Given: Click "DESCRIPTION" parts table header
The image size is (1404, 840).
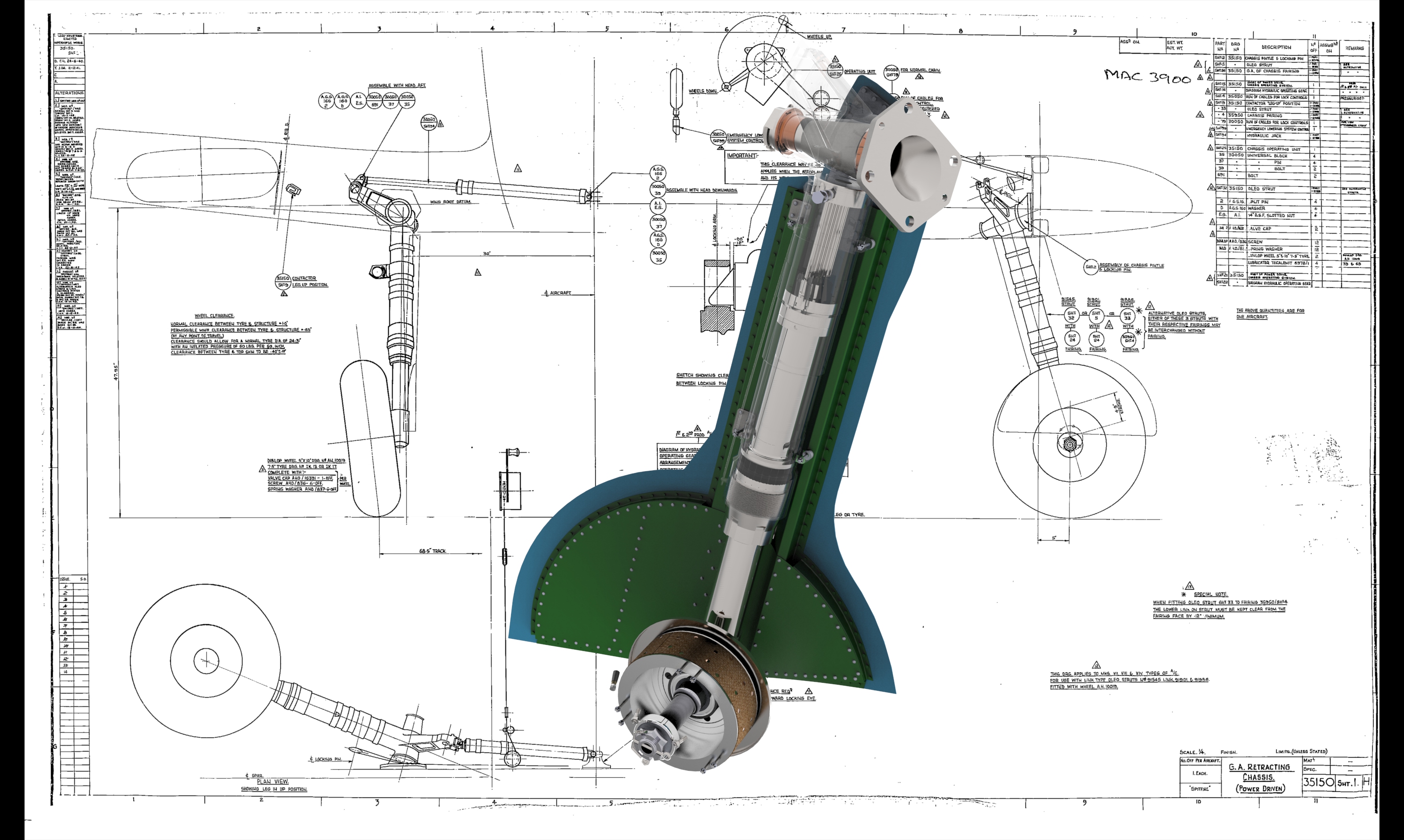Looking at the screenshot, I should 1276,47.
